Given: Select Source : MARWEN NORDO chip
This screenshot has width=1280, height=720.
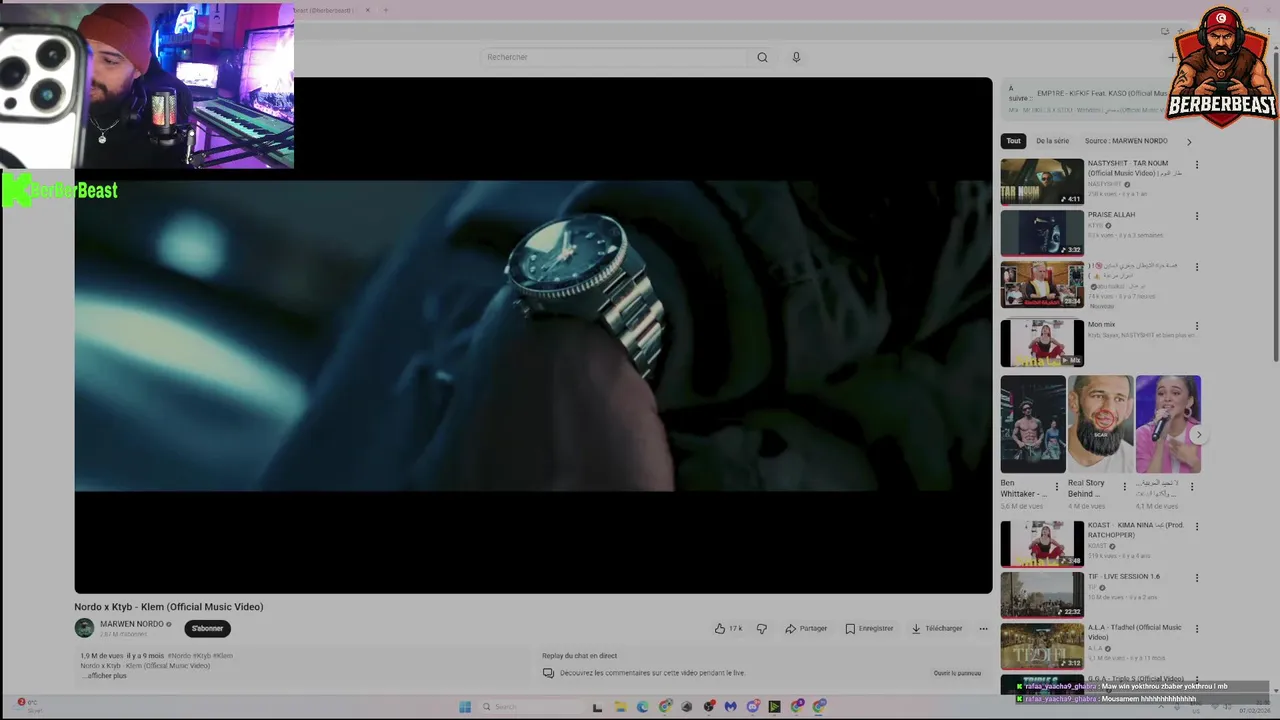Looking at the screenshot, I should [x=1126, y=141].
